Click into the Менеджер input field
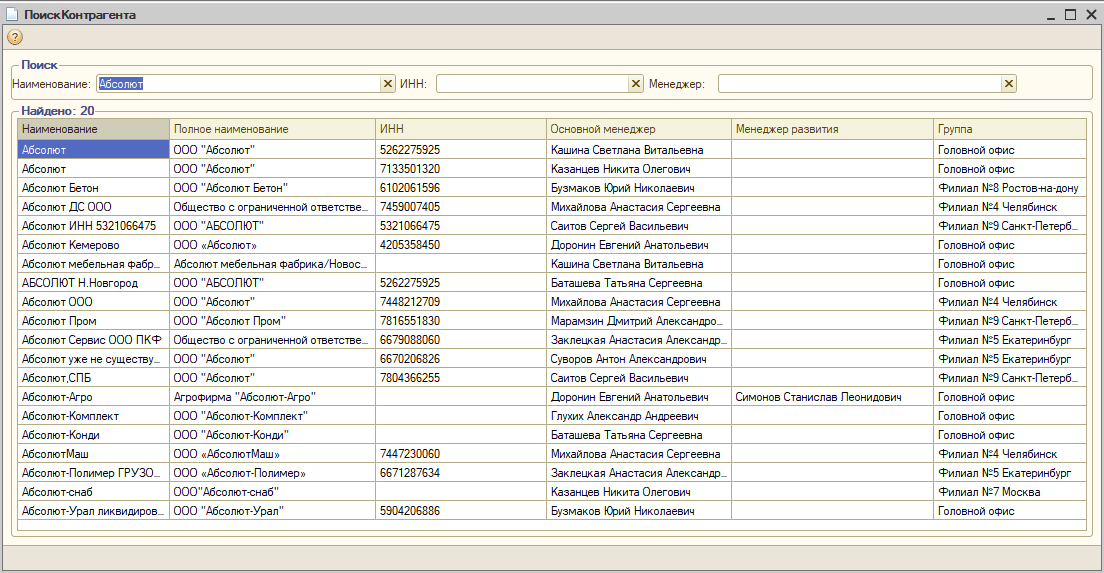Image resolution: width=1104 pixels, height=573 pixels. click(x=860, y=84)
